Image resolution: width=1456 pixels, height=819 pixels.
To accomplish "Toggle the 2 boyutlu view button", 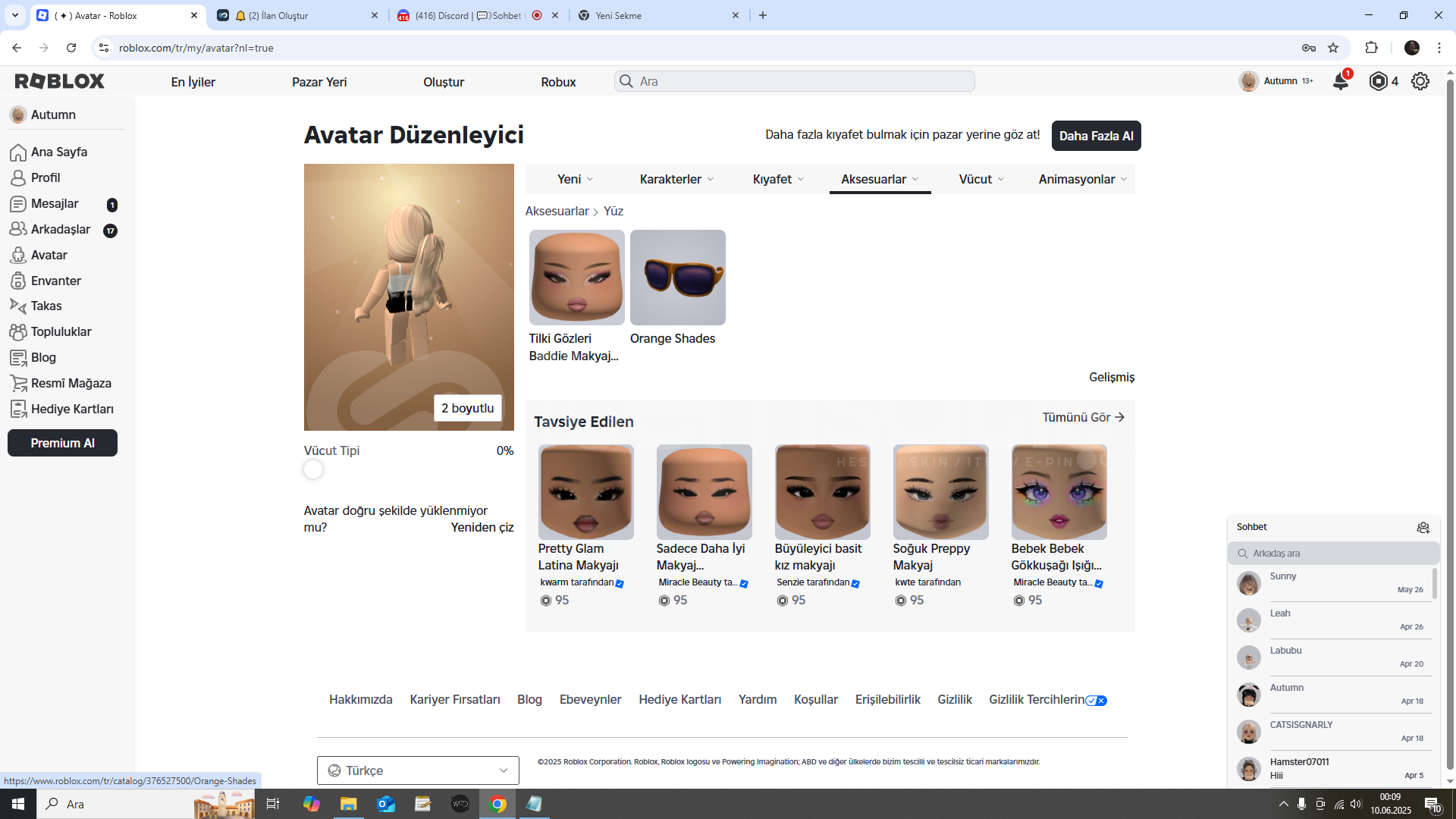I will click(467, 408).
